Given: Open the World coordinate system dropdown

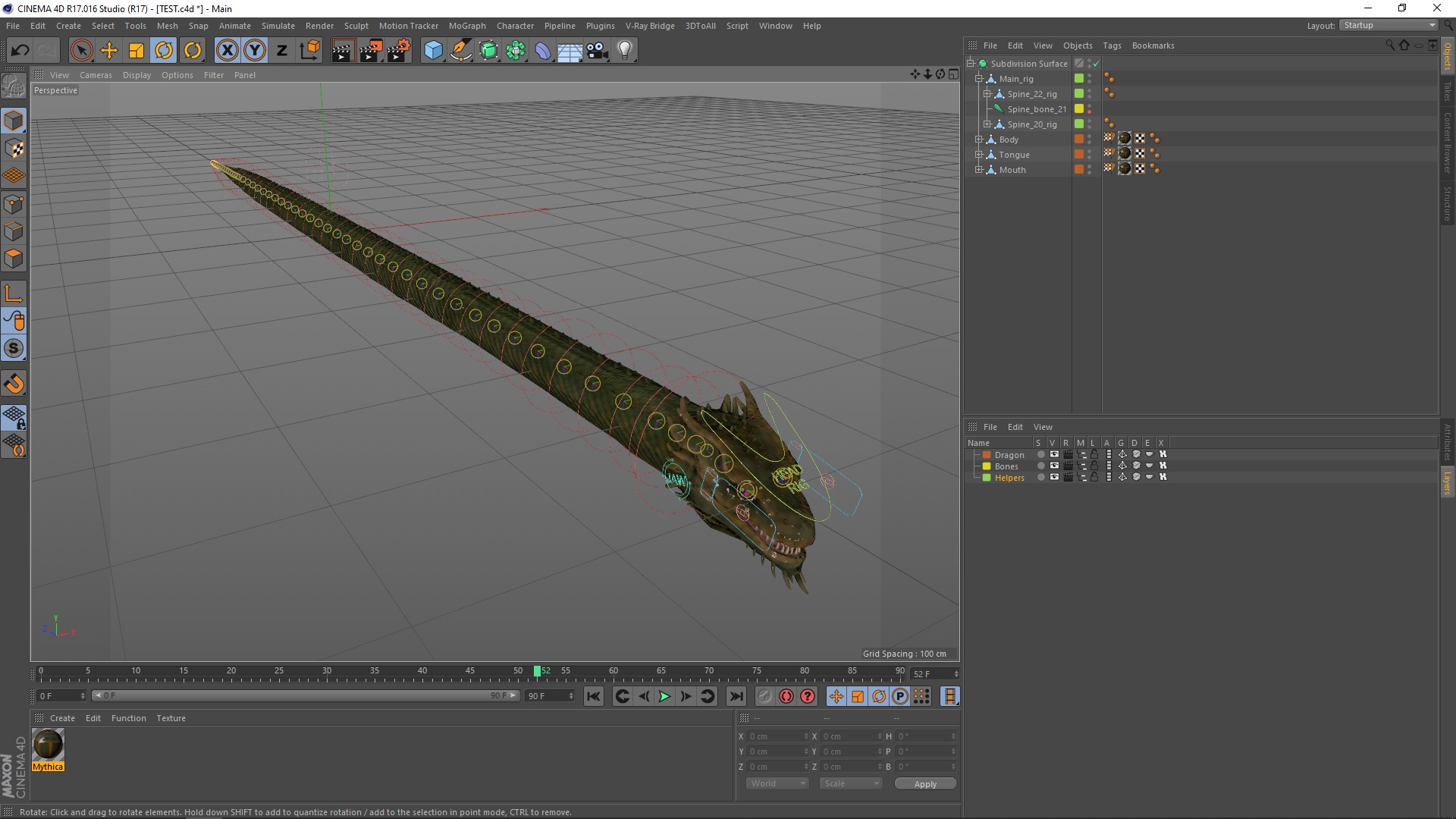Looking at the screenshot, I should (x=777, y=783).
